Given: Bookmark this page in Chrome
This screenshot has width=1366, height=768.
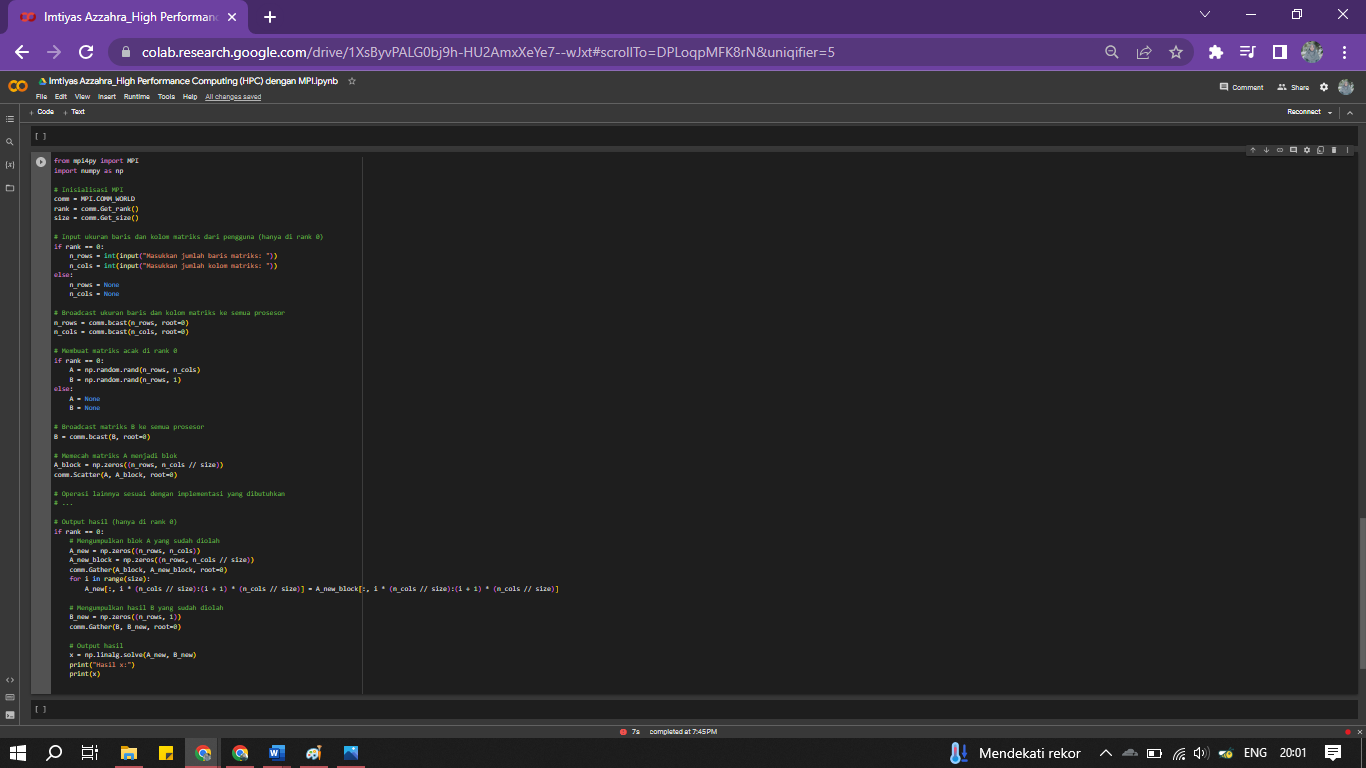Looking at the screenshot, I should pyautogui.click(x=1175, y=52).
